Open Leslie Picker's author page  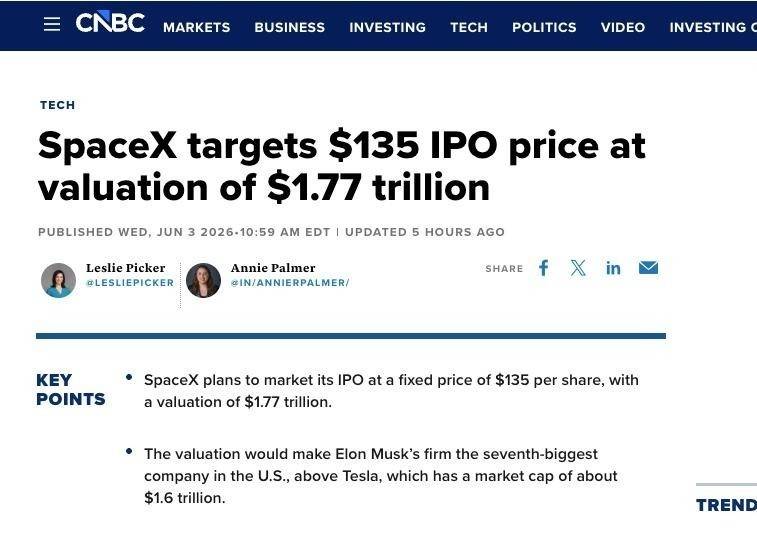[126, 268]
